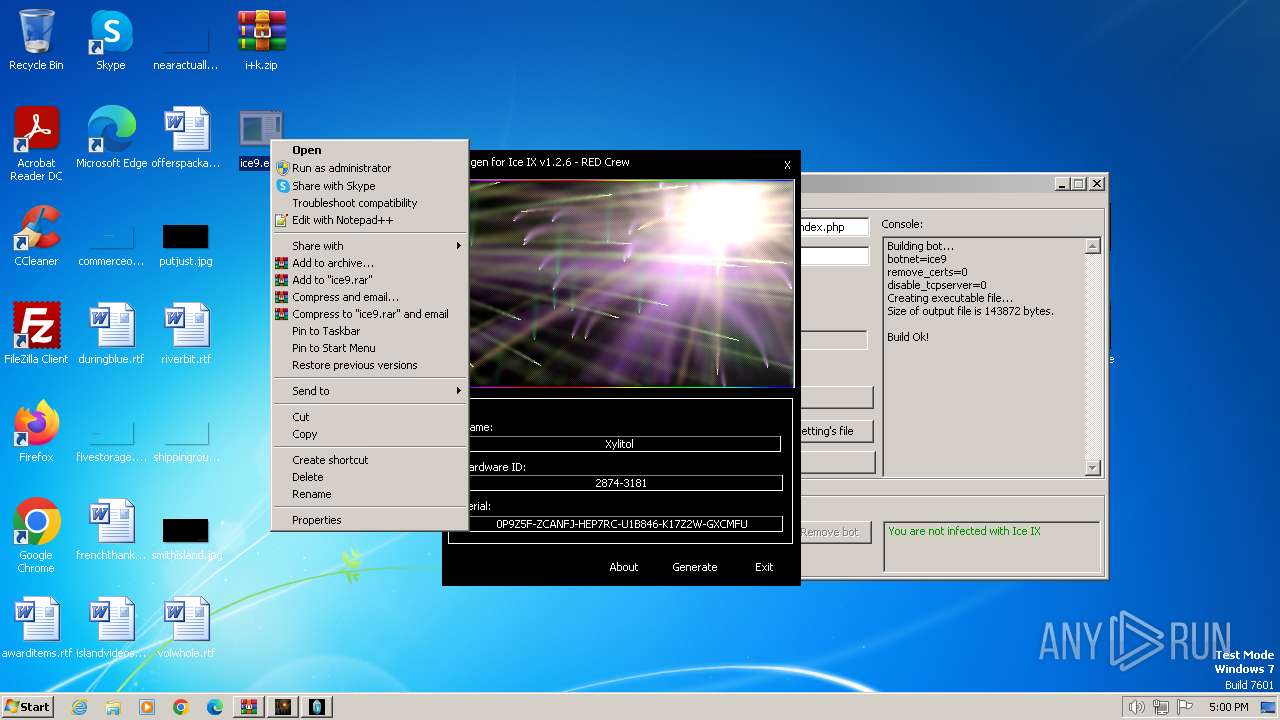The height and width of the screenshot is (720, 1280).
Task: Choose Create shortcut
Action: 370,460
